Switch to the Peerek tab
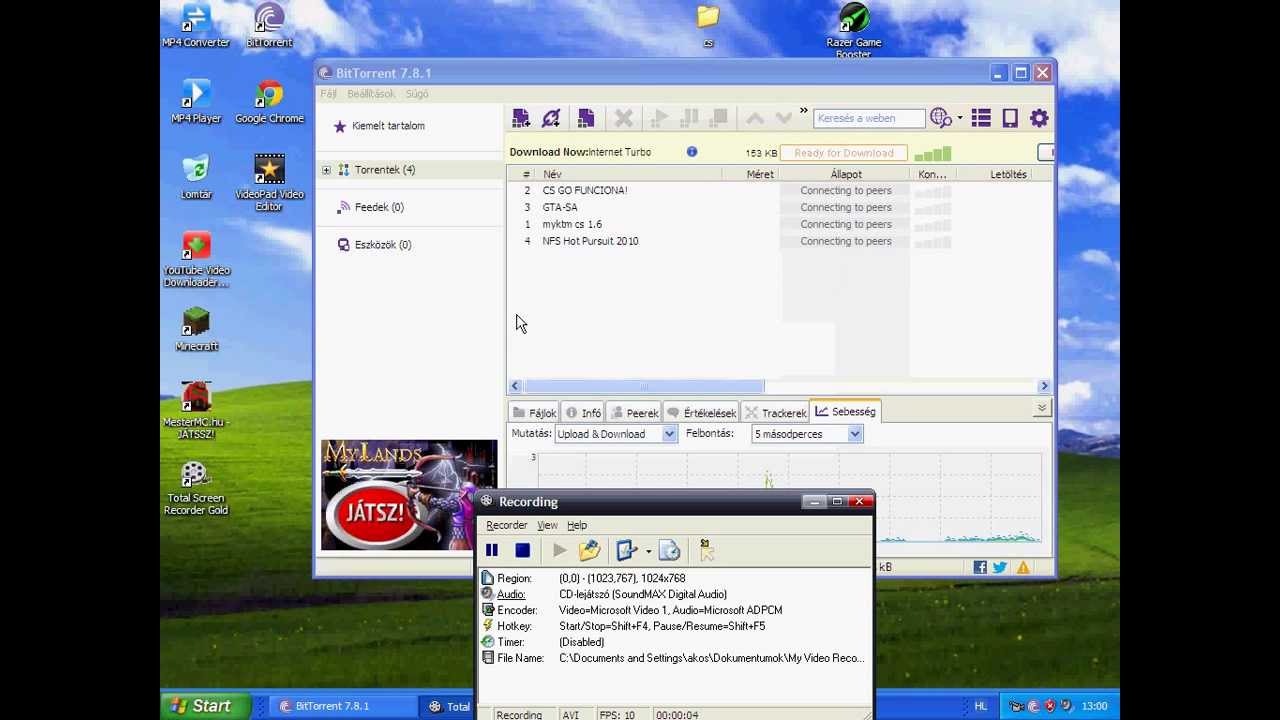Image resolution: width=1280 pixels, height=720 pixels. 634,413
